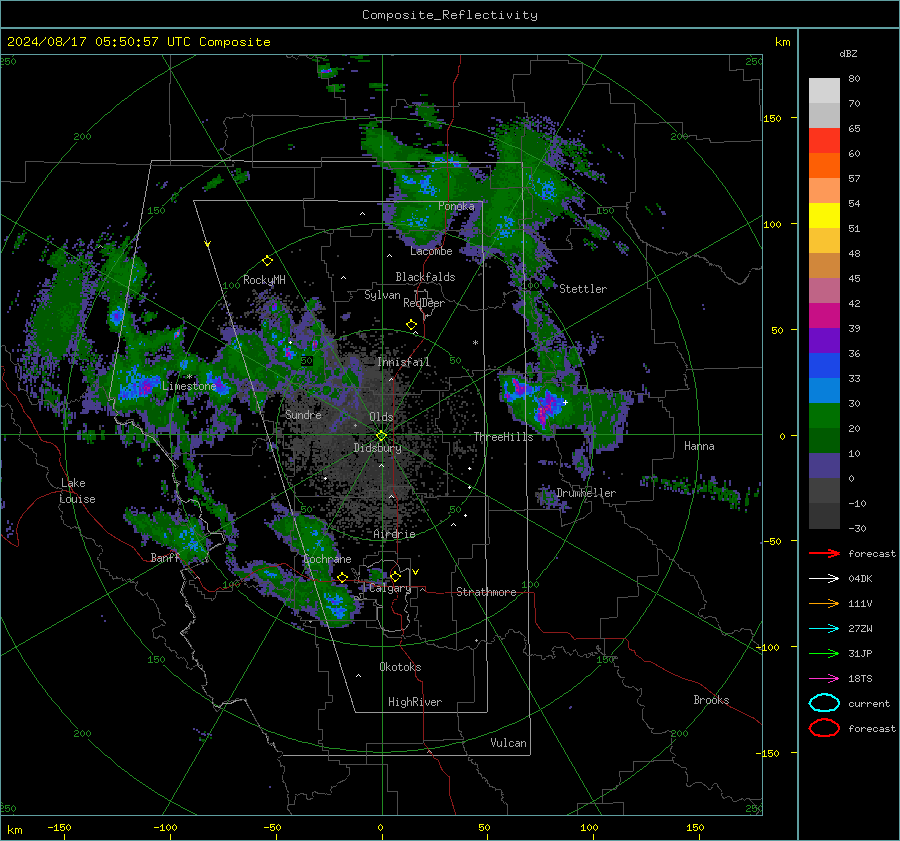Click the yellow diamond marker near RockyMH

(x=267, y=261)
